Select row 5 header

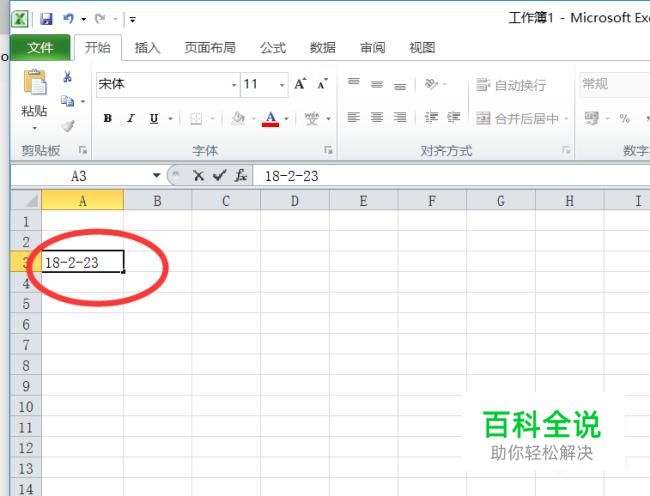(26, 303)
